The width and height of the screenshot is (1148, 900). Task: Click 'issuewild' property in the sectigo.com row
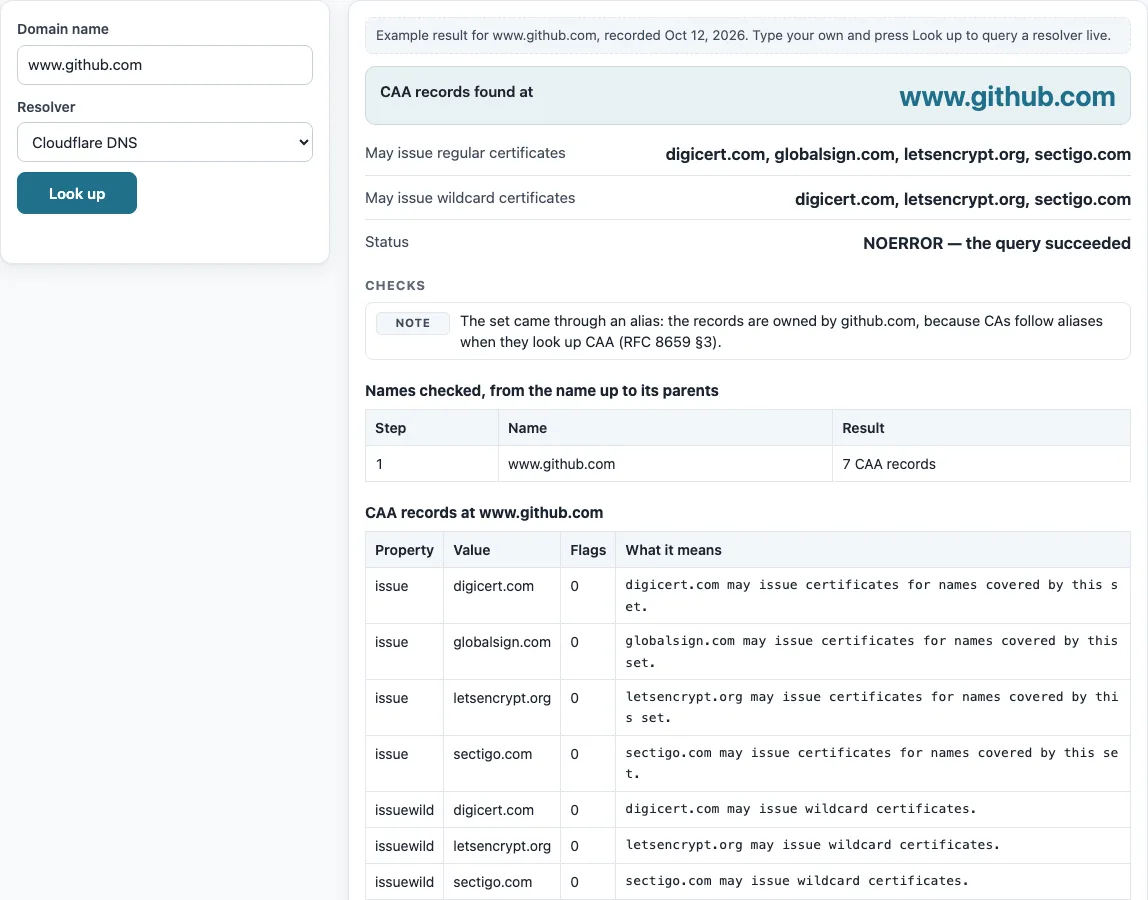404,882
